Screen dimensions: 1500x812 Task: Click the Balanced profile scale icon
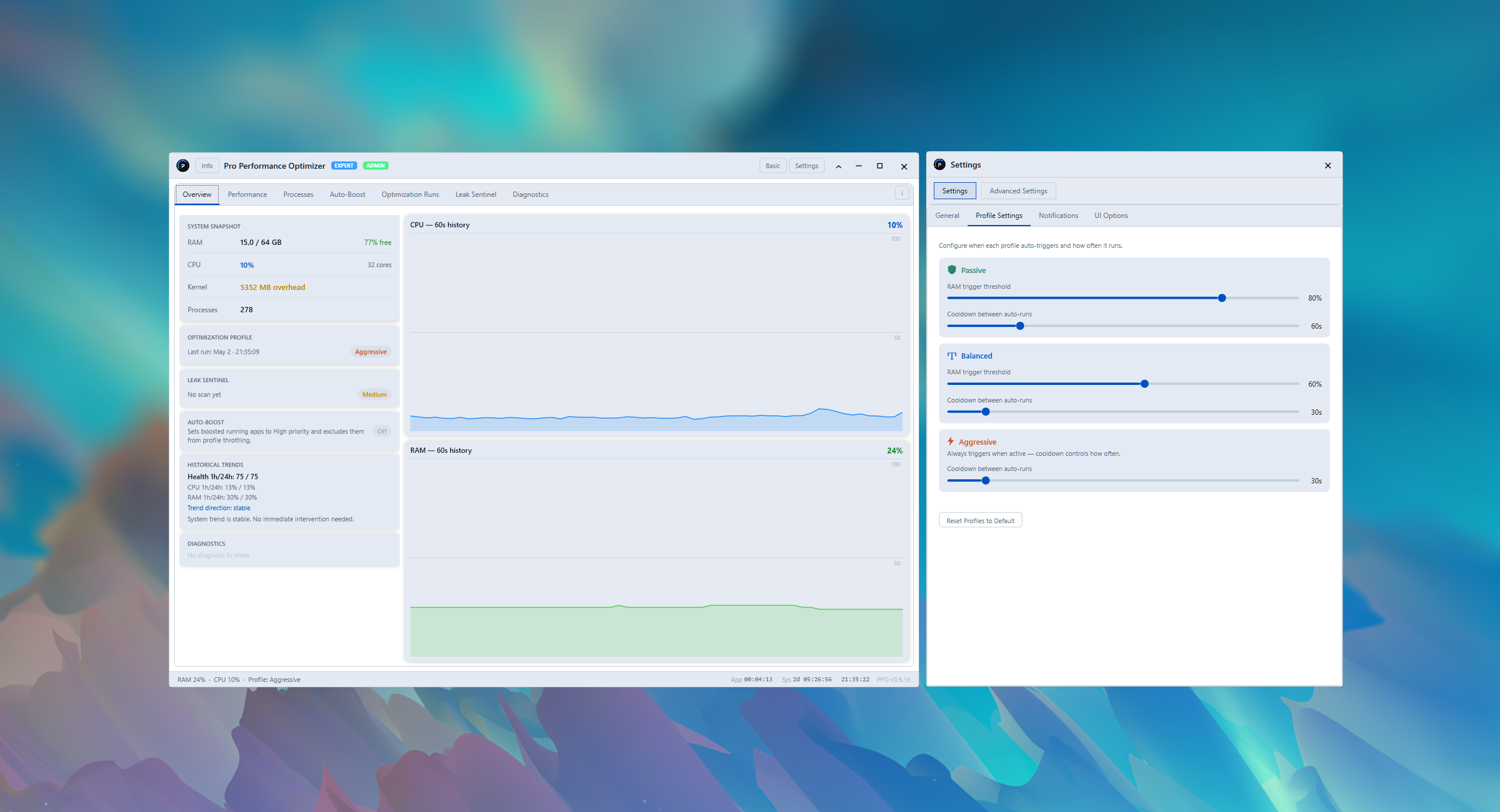tap(952, 356)
